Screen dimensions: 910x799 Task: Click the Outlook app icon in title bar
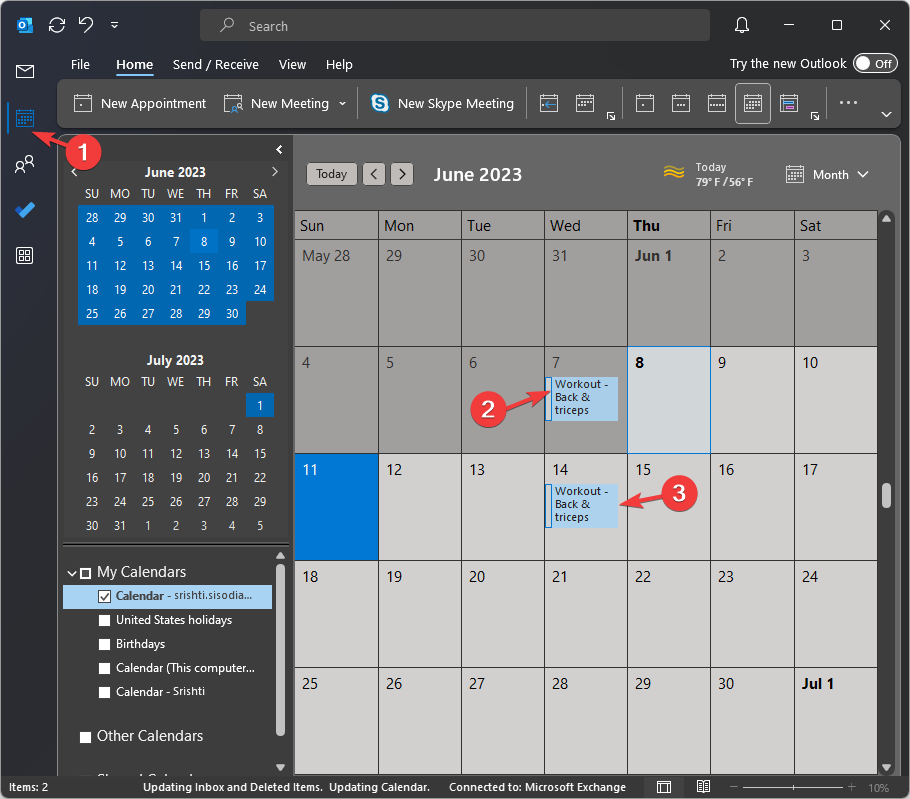tap(24, 25)
